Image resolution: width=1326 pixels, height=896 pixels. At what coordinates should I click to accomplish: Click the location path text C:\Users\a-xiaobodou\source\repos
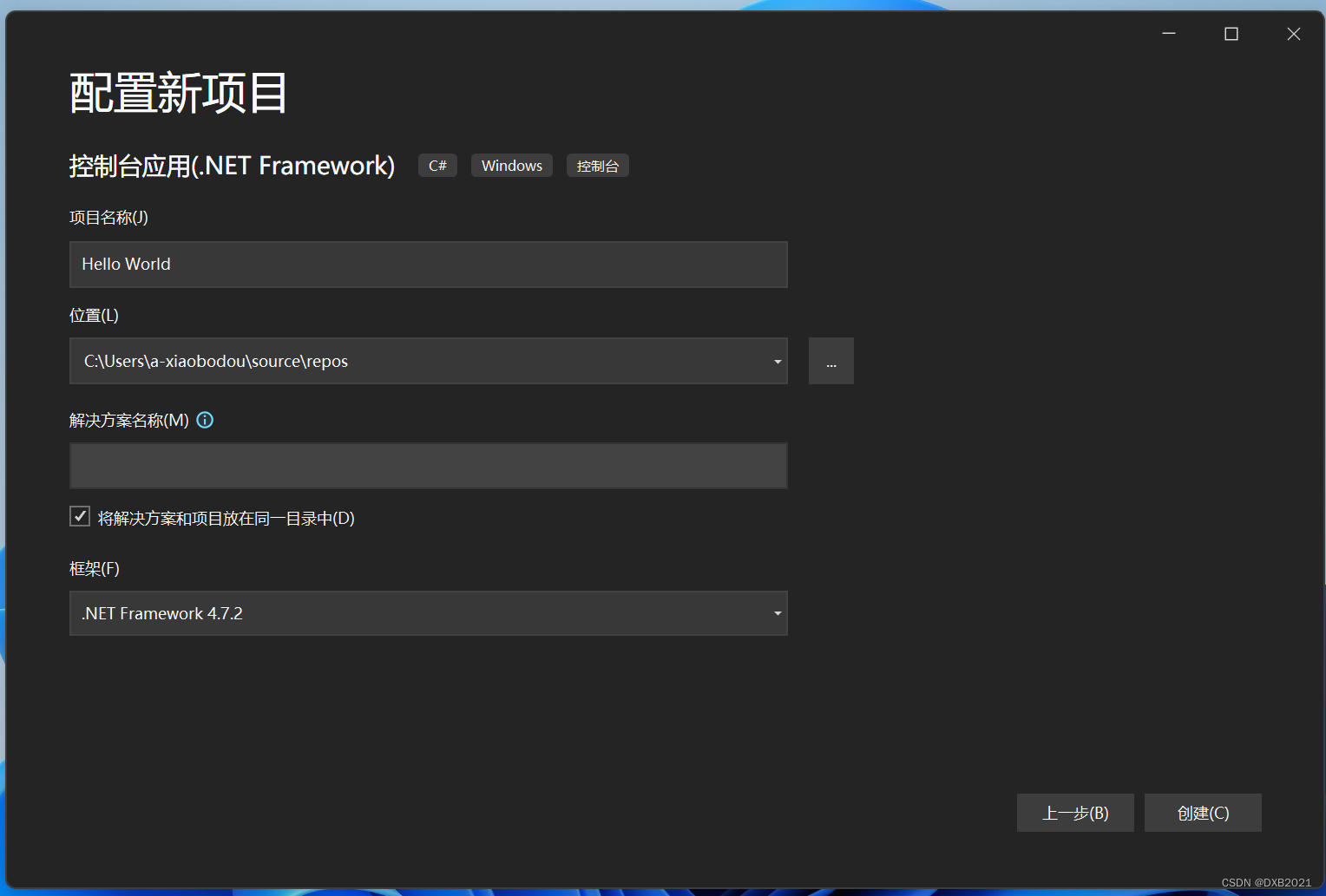pos(216,362)
